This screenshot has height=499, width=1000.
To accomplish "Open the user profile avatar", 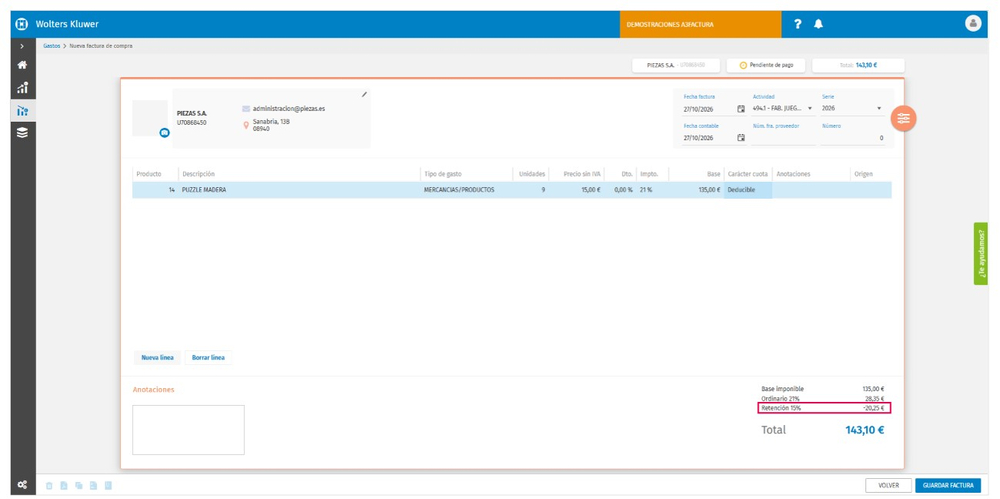I will (x=973, y=24).
